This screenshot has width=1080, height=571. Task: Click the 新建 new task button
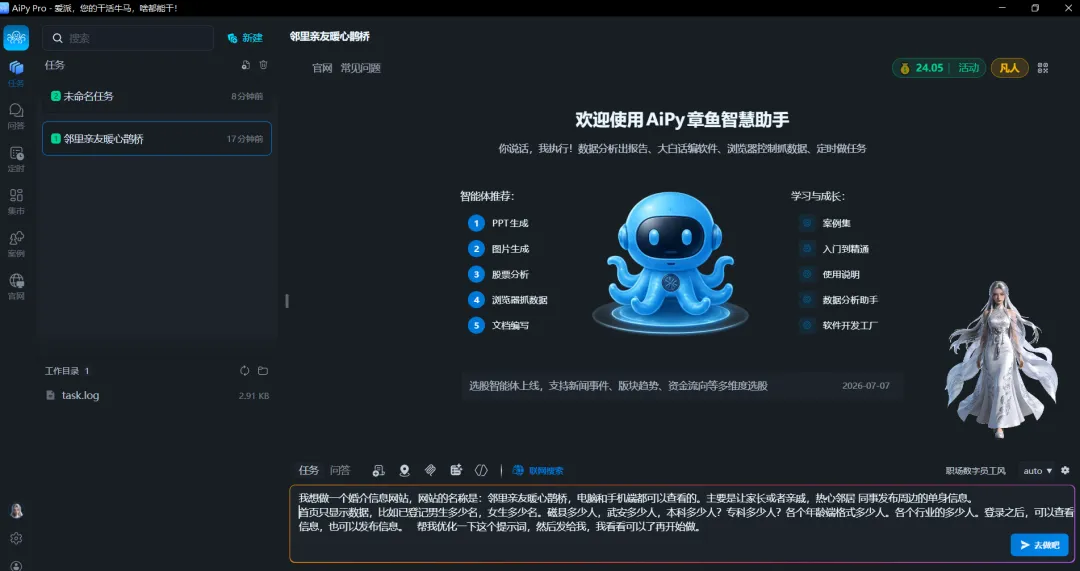point(245,38)
